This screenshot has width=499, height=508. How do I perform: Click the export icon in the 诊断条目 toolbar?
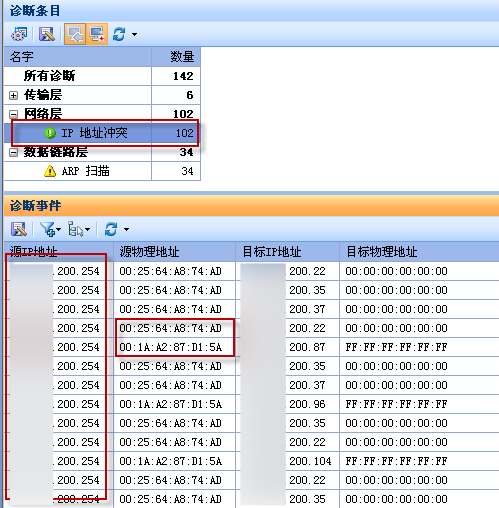coord(47,34)
